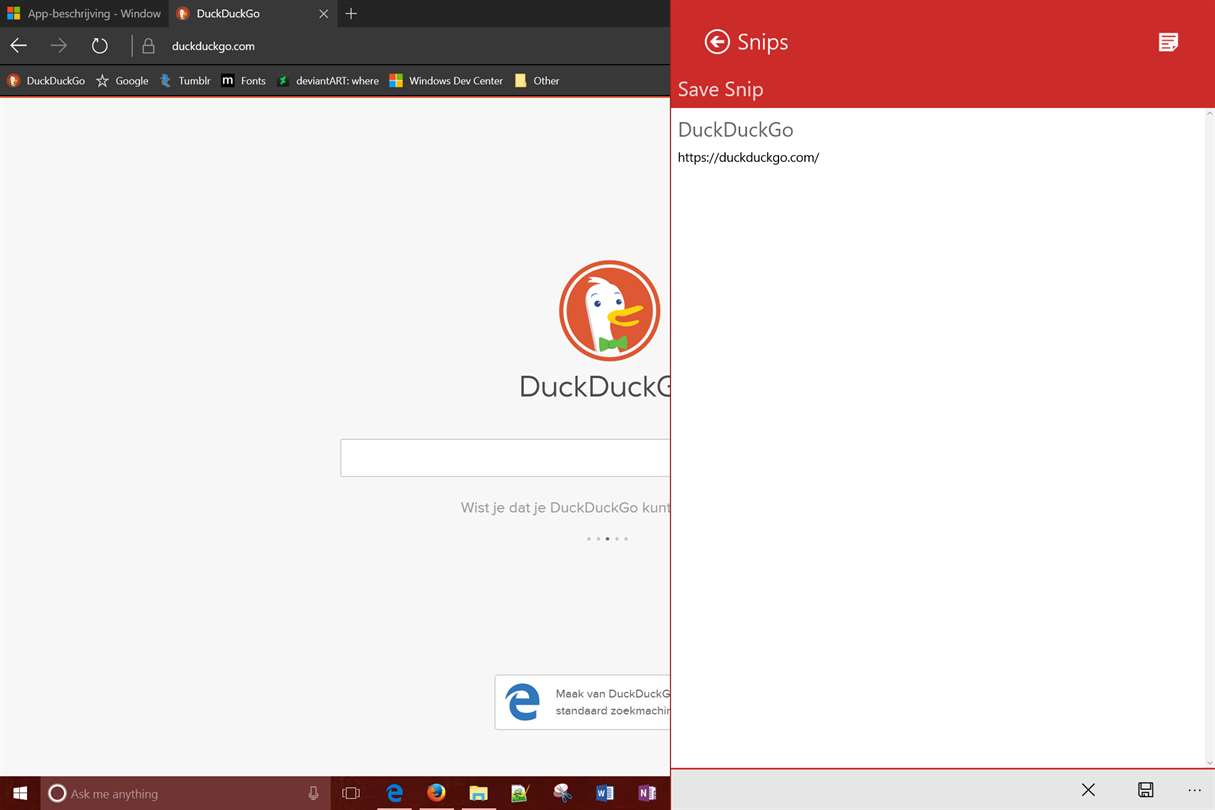Click the Cortana microphone icon

tap(313, 793)
